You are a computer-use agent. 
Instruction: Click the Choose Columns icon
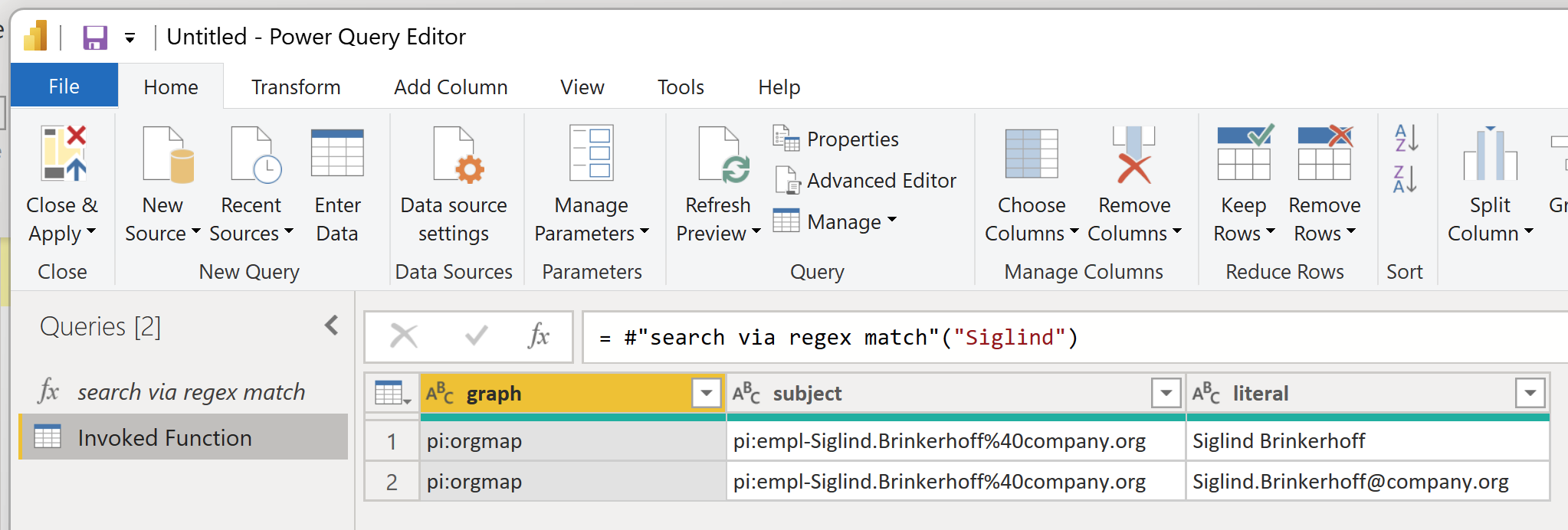(1032, 153)
